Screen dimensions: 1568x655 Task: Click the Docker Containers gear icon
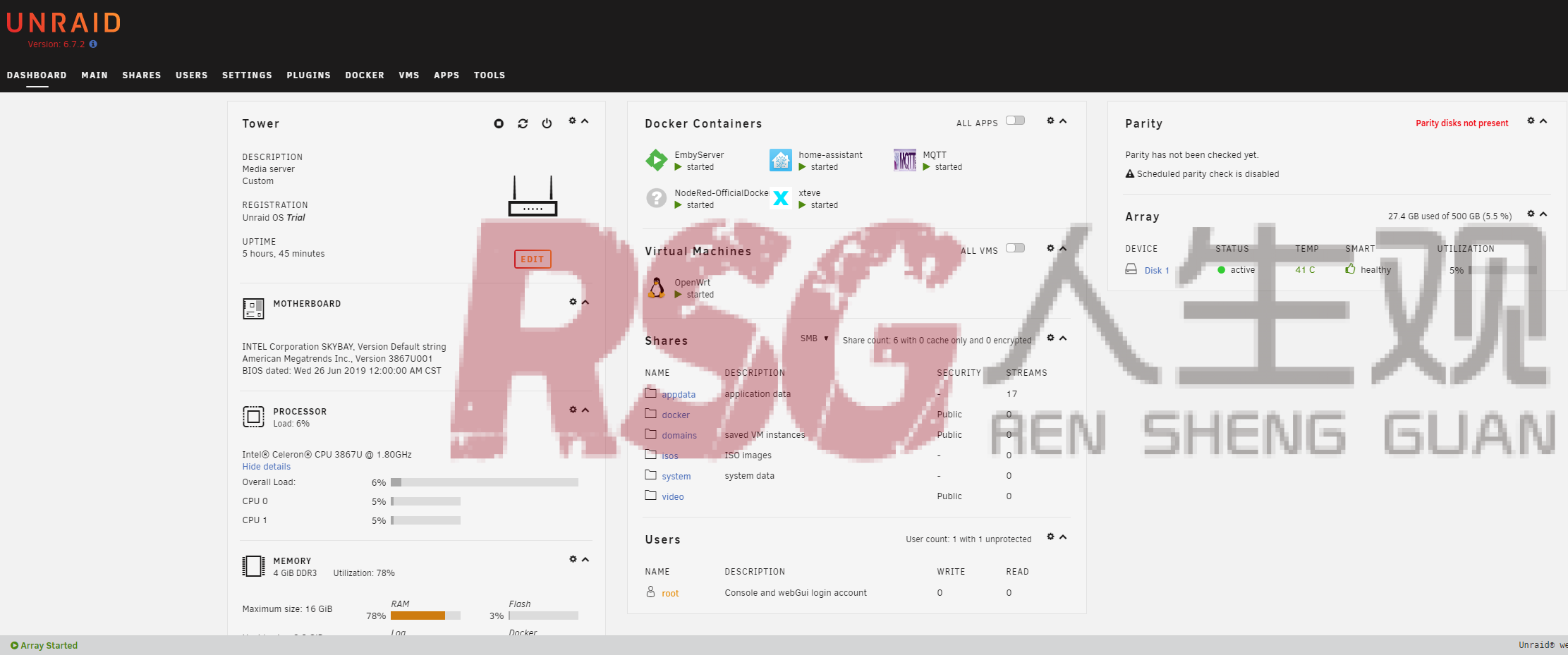pos(1050,121)
